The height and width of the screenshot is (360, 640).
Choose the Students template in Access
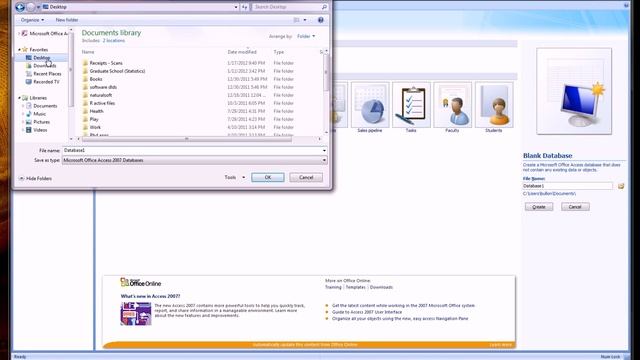[x=494, y=107]
